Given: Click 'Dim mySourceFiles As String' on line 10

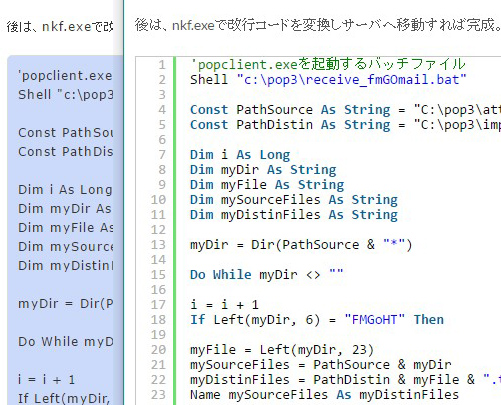Looking at the screenshot, I should [x=294, y=200].
